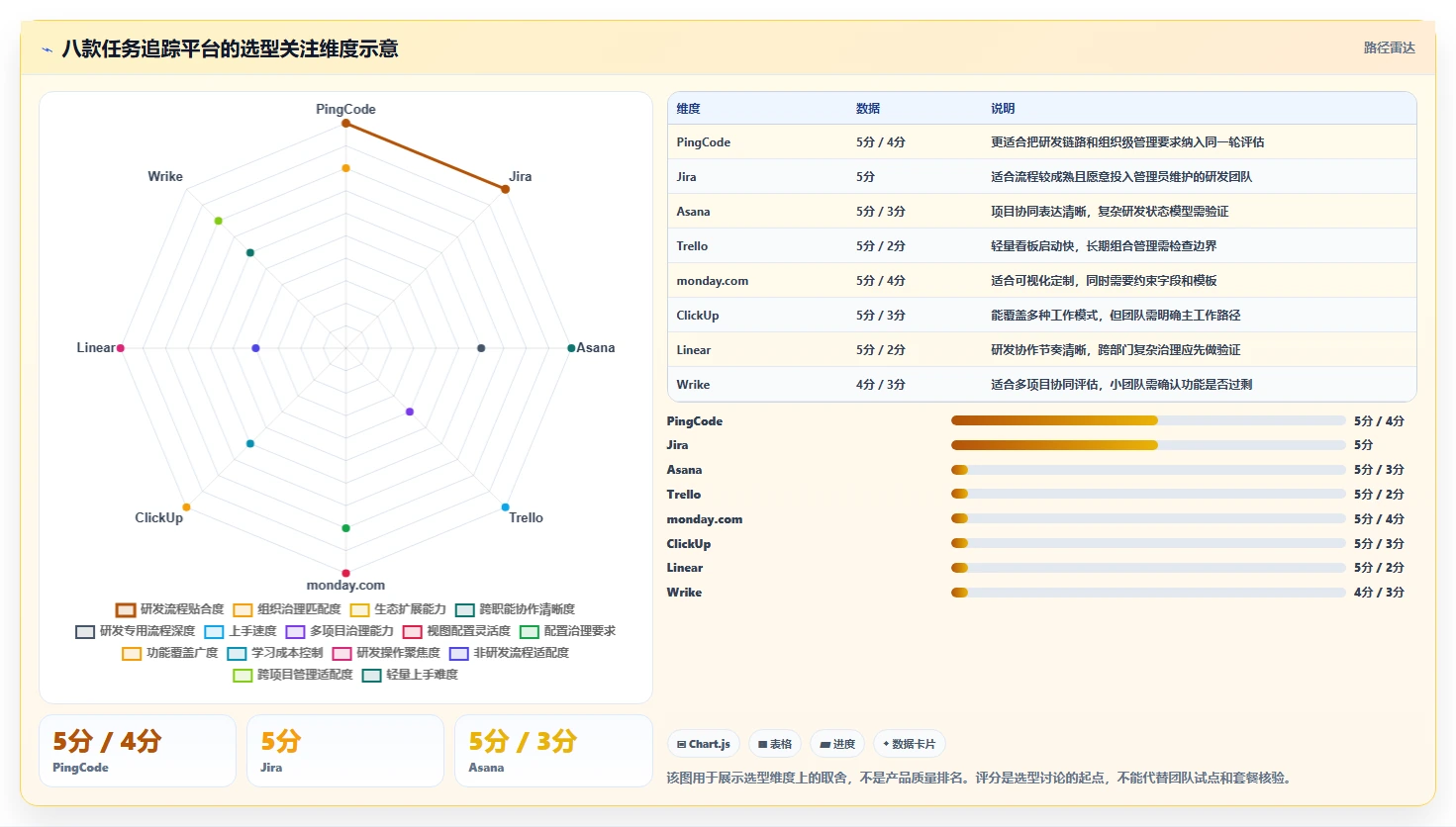
Task: Toggle the 视图配置灵活度 legend series
Action: click(x=456, y=631)
